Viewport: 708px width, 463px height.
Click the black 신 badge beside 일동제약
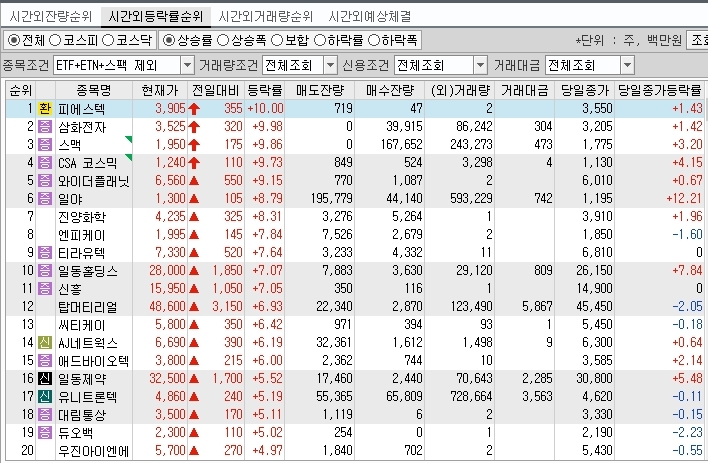[45, 379]
